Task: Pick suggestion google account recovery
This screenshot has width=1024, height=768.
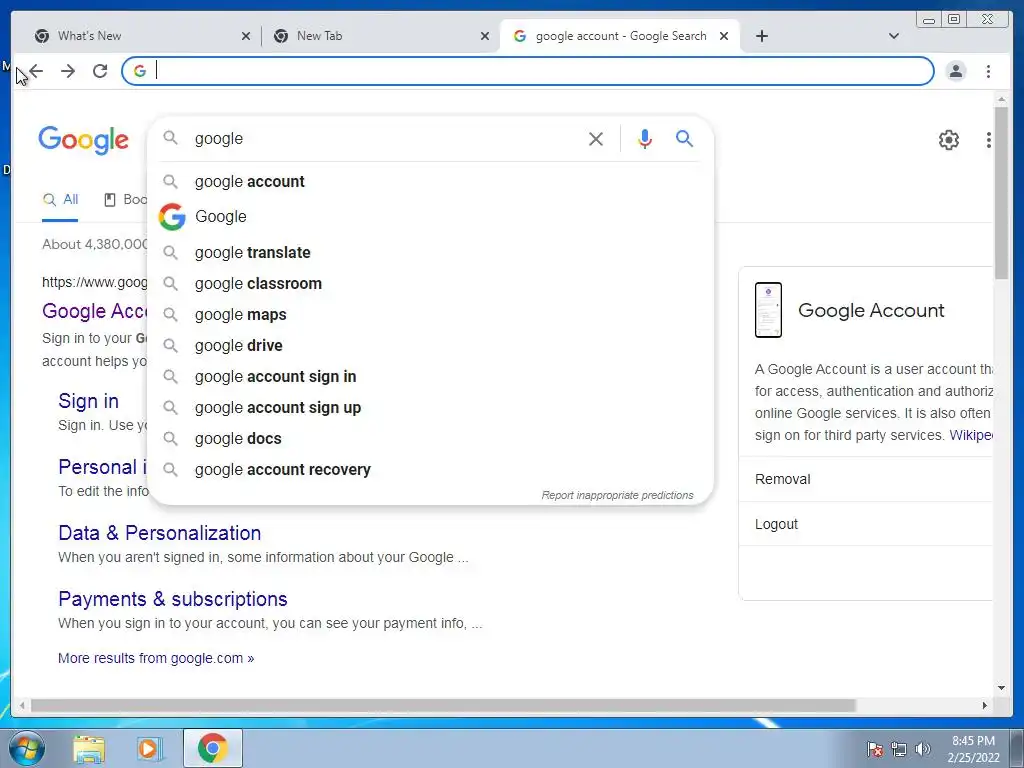Action: (431, 470)
